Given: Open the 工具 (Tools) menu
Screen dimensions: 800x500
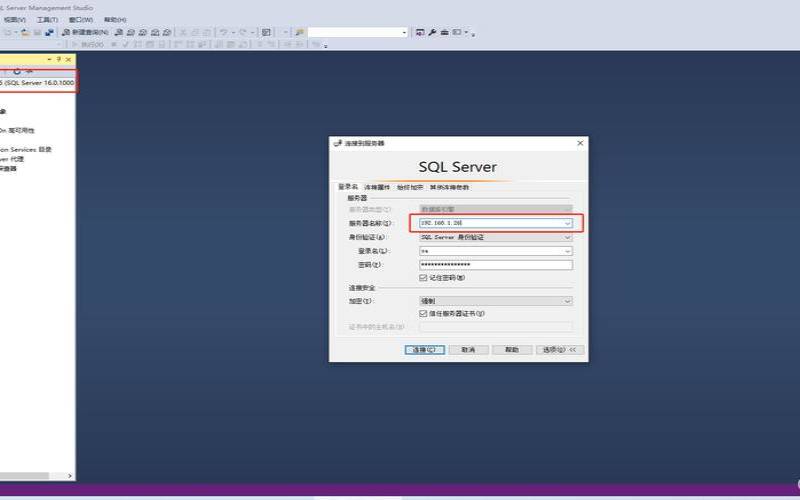Looking at the screenshot, I should click(46, 19).
